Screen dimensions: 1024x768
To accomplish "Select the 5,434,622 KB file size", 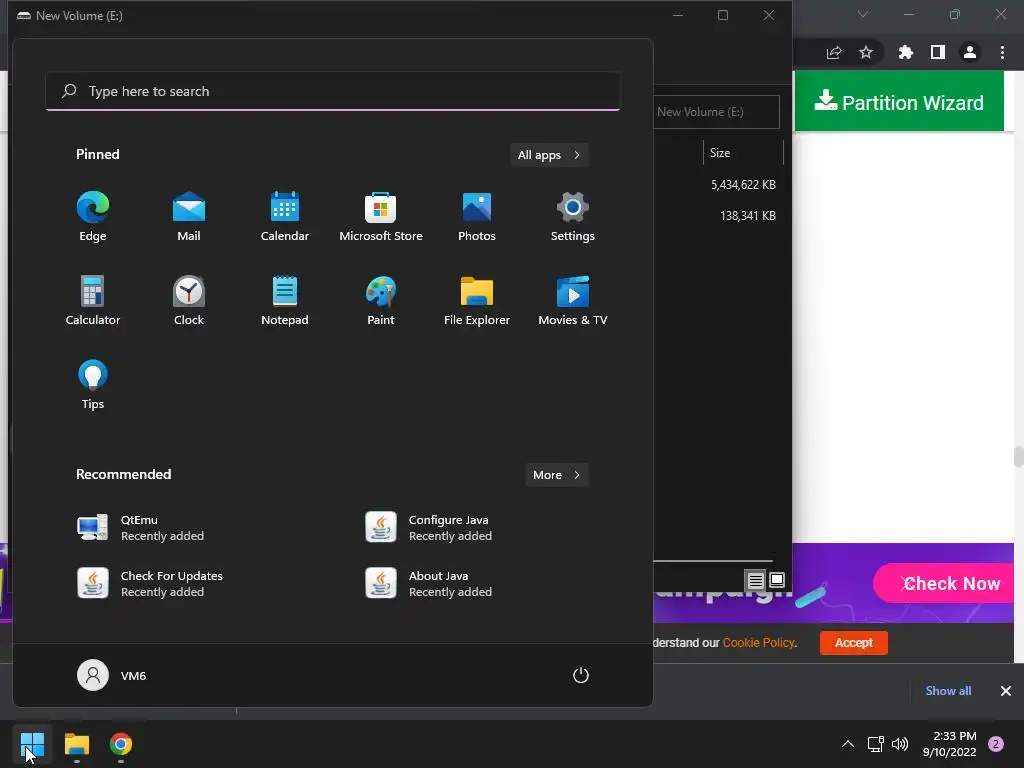I will 743,185.
